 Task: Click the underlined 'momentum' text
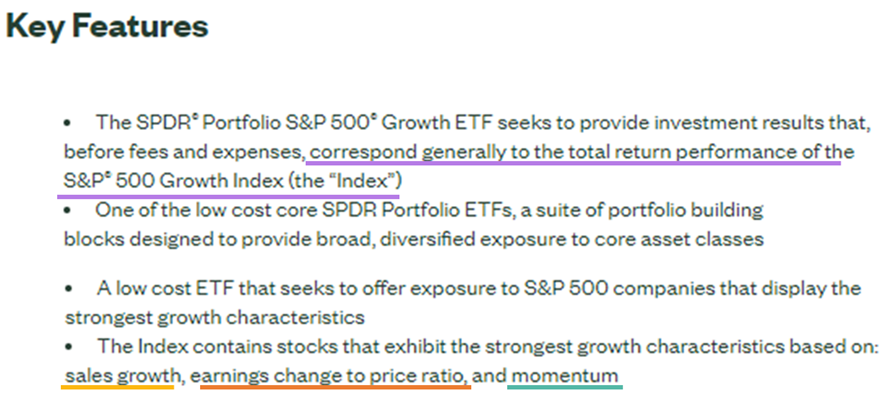pyautogui.click(x=564, y=375)
